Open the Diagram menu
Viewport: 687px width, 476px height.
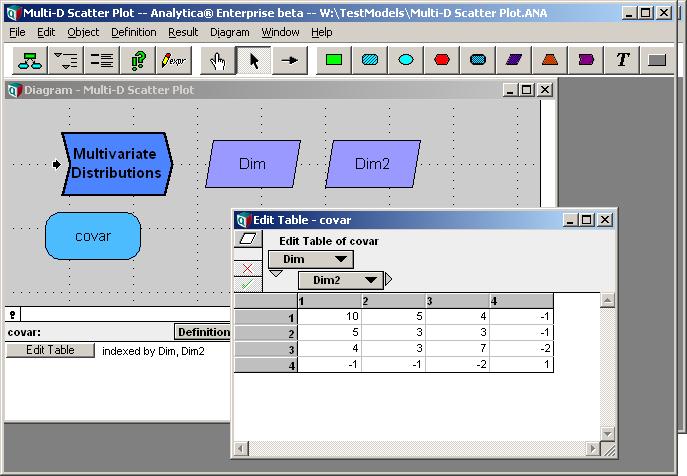pyautogui.click(x=230, y=32)
